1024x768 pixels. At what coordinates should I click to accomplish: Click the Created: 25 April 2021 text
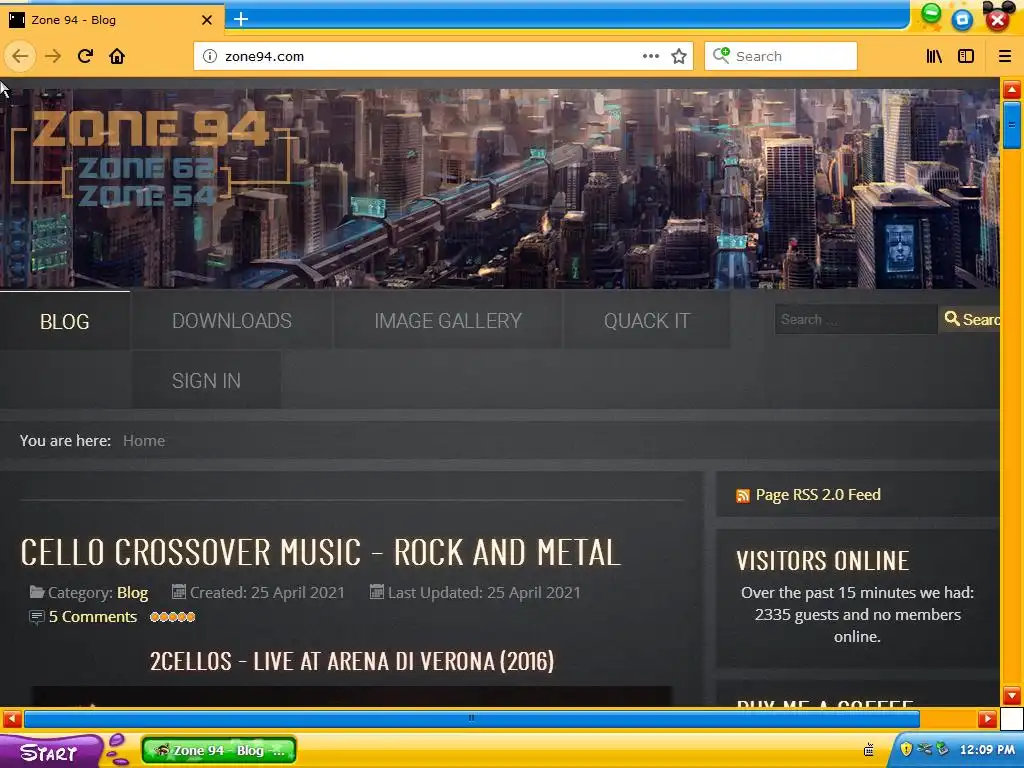266,593
